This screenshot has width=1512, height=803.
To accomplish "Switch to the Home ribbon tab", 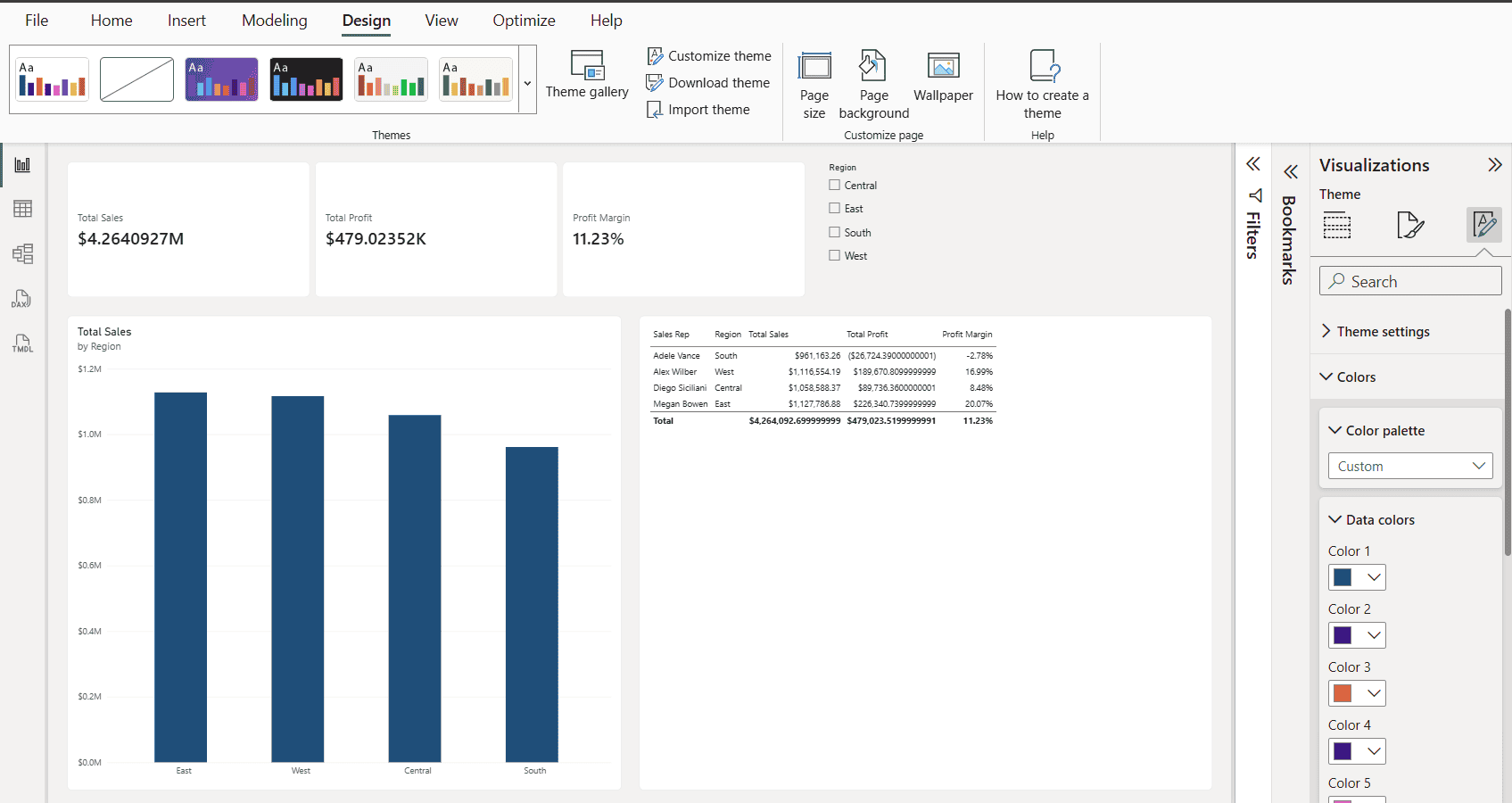I will [112, 21].
